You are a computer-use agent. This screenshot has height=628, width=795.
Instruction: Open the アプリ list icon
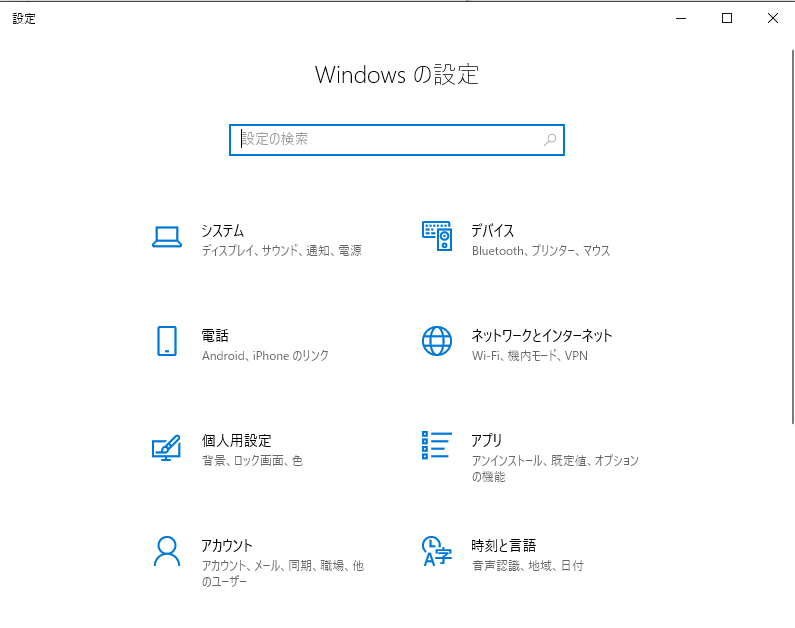pos(437,445)
